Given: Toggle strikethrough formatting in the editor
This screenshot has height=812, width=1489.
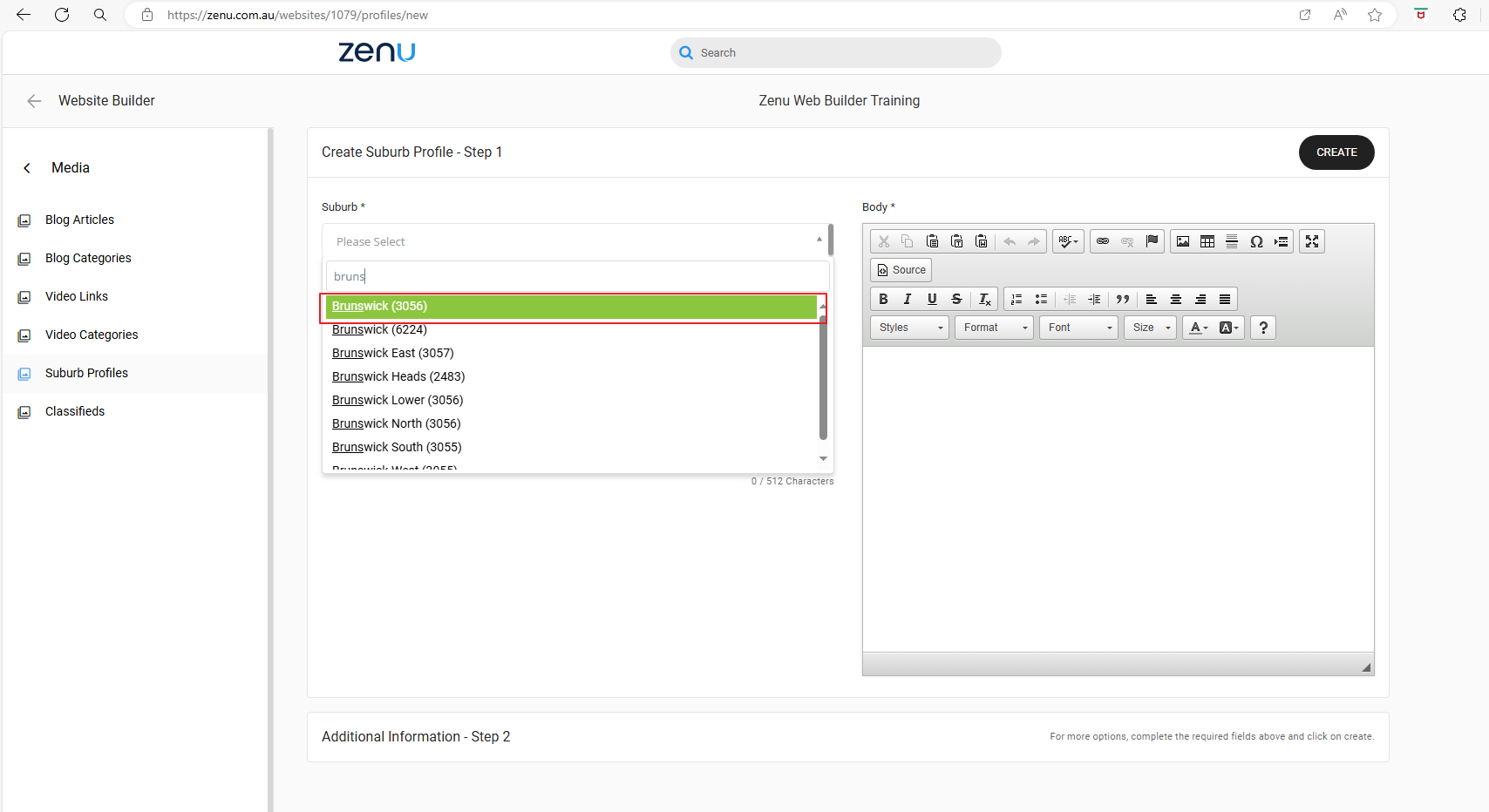Looking at the screenshot, I should click(x=956, y=299).
